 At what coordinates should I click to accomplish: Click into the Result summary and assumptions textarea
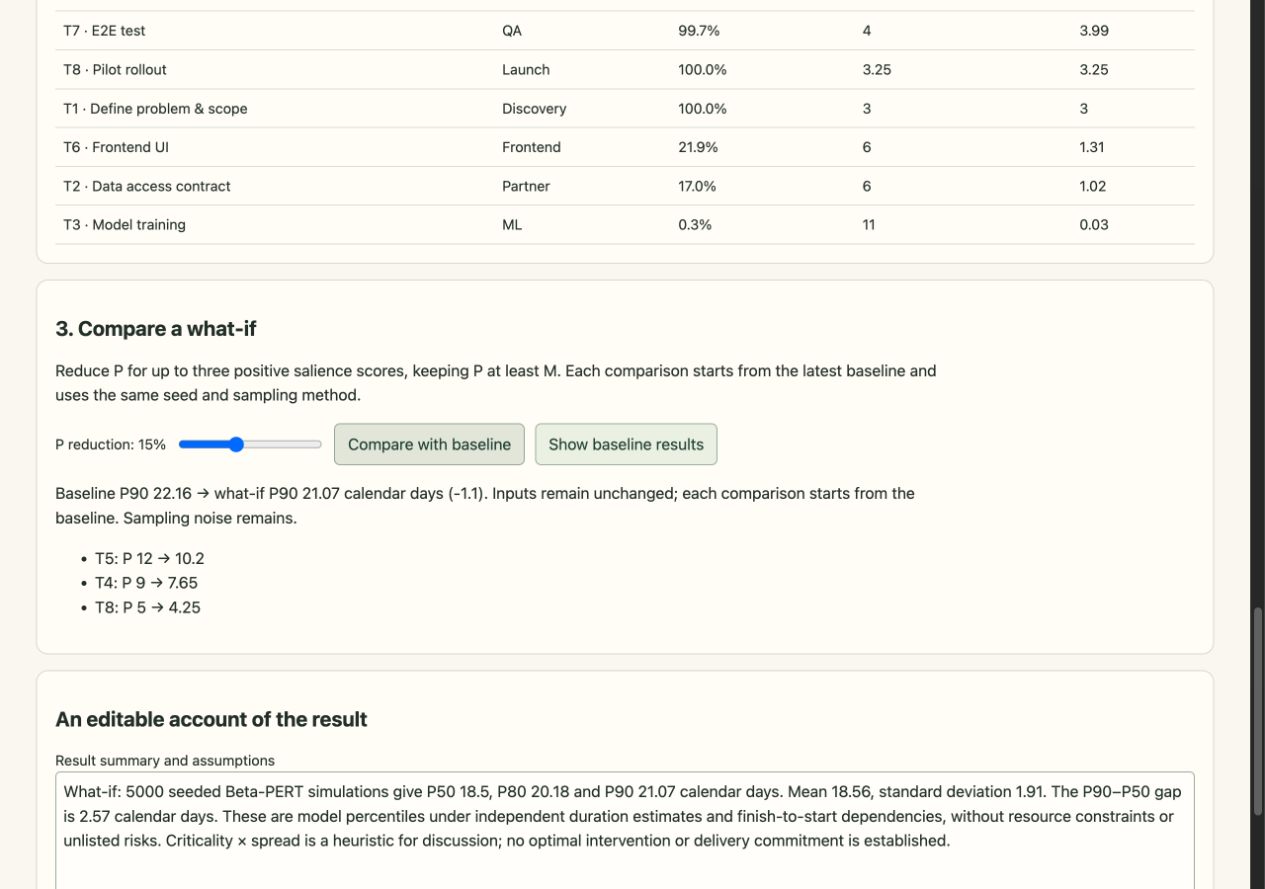coord(625,830)
